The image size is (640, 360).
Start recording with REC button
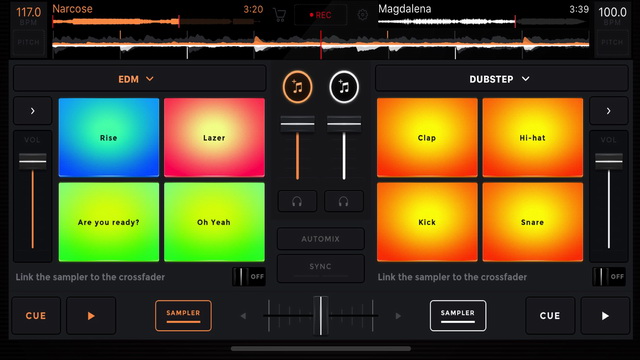(x=320, y=15)
